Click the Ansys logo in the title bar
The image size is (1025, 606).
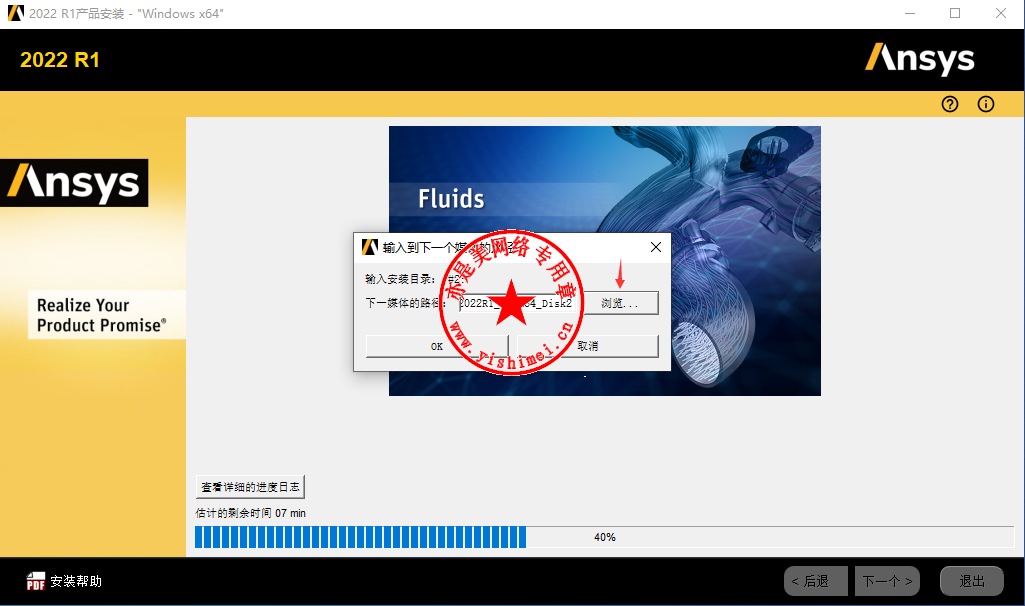pos(16,13)
